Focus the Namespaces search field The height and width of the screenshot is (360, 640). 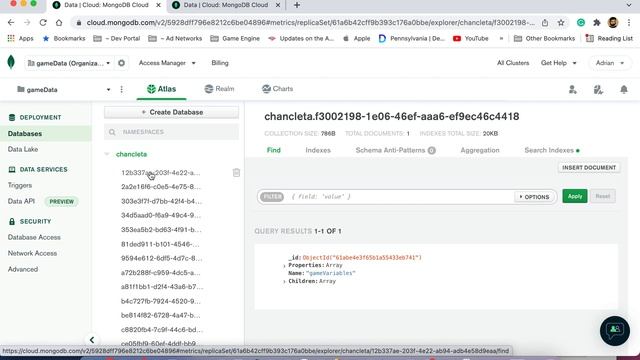171,132
